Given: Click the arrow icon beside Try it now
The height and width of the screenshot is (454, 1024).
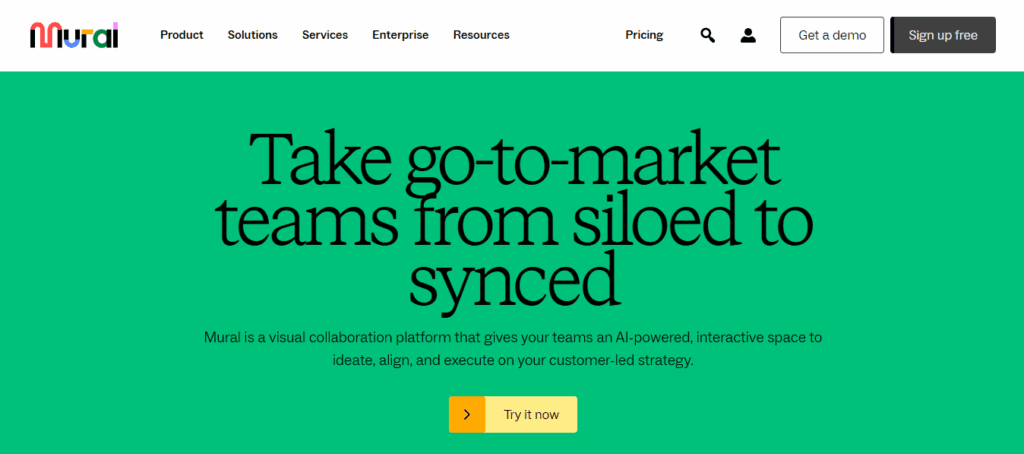Looking at the screenshot, I should click(x=467, y=414).
